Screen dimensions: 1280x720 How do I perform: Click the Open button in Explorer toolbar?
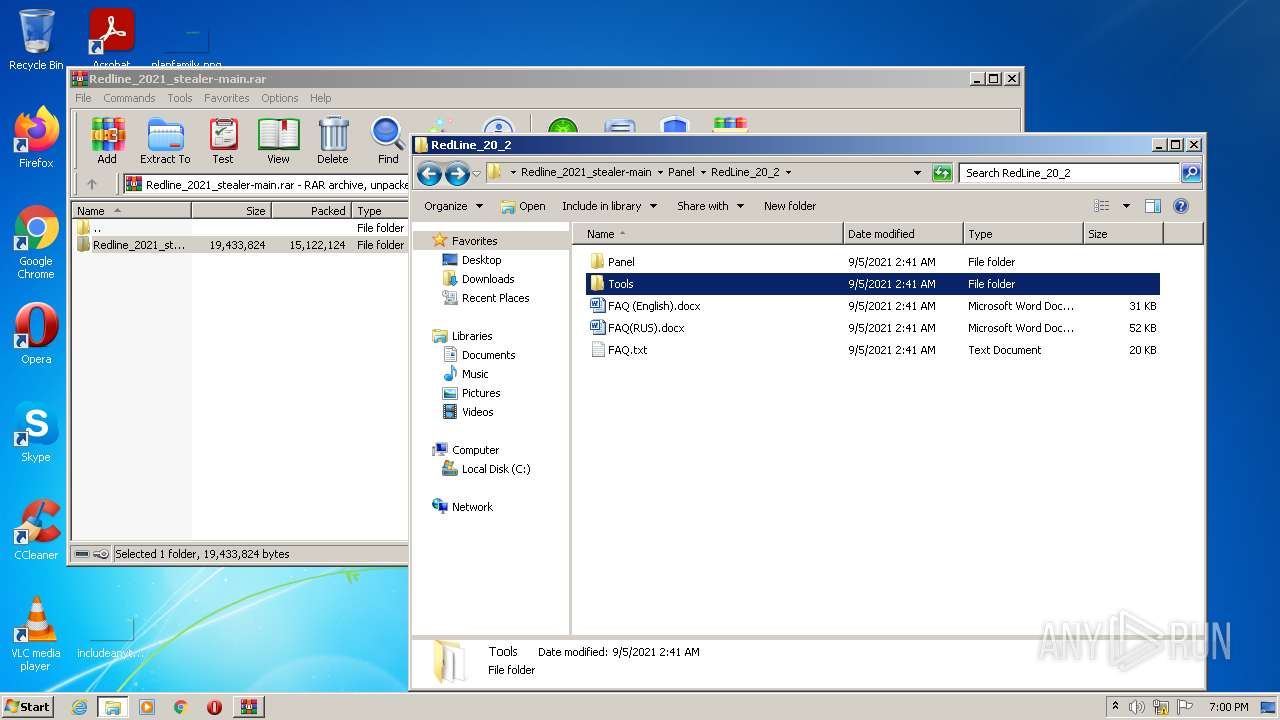pyautogui.click(x=523, y=206)
